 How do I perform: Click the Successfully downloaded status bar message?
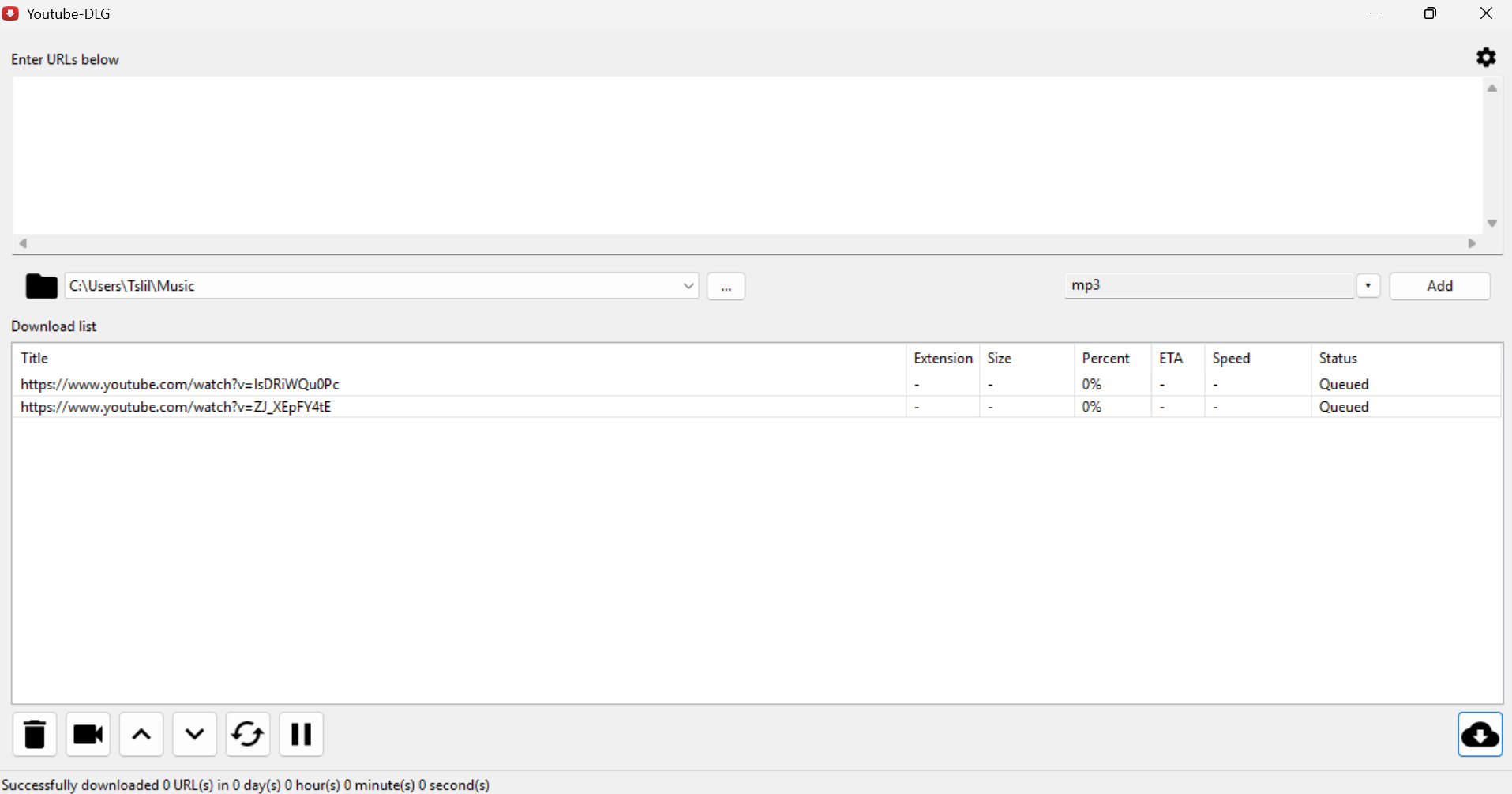(246, 785)
